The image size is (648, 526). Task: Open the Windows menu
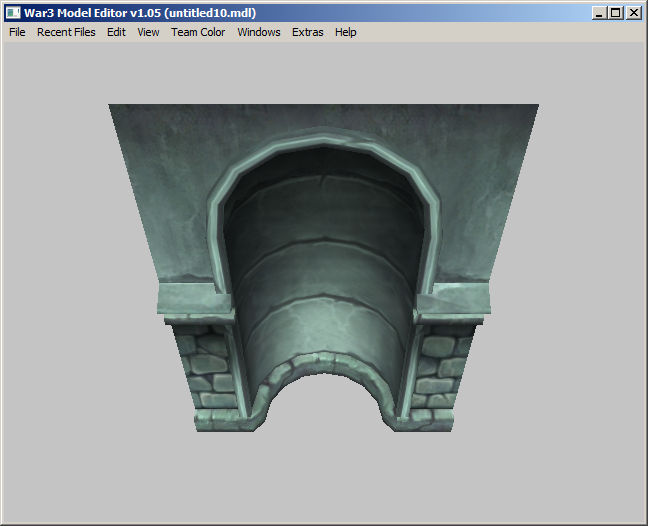pos(259,32)
